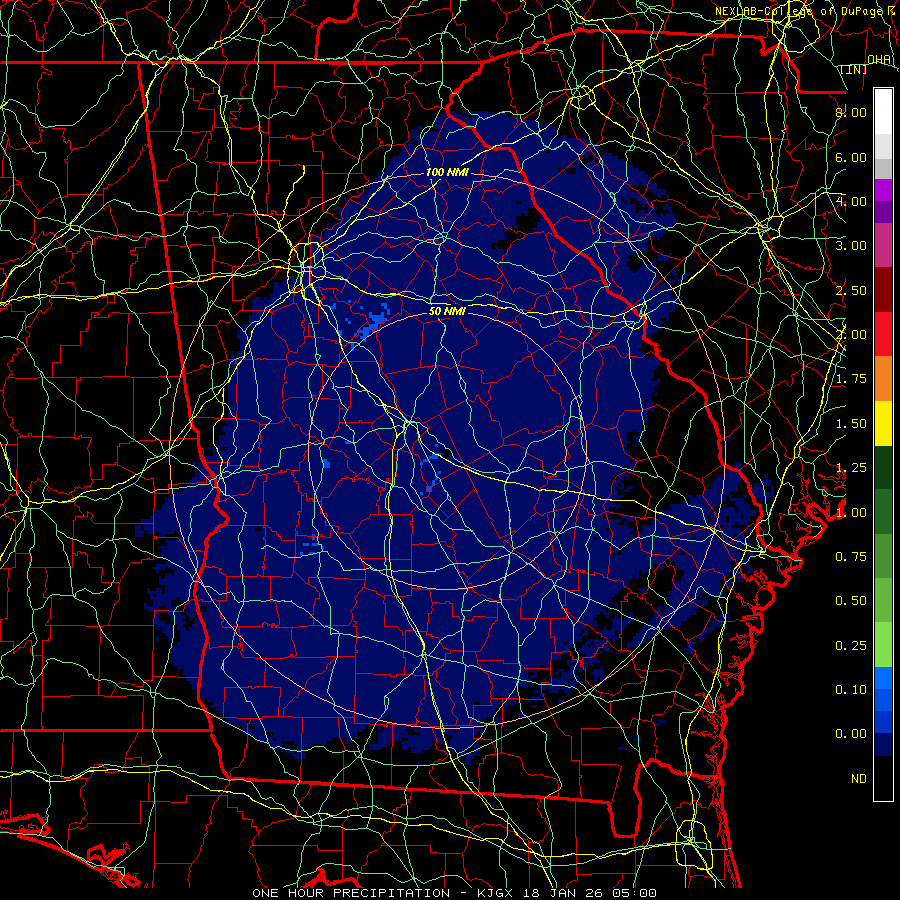Click the ND legend label
Viewport: 900px width, 900px height.
click(859, 779)
